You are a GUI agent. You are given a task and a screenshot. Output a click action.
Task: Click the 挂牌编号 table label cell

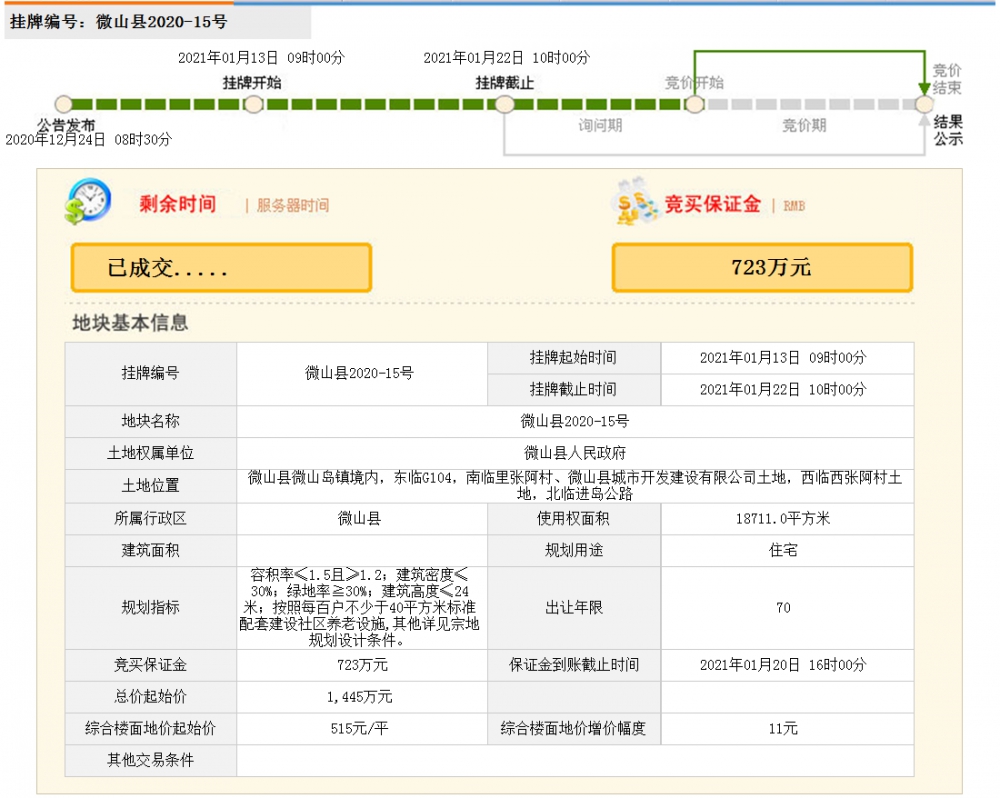151,374
